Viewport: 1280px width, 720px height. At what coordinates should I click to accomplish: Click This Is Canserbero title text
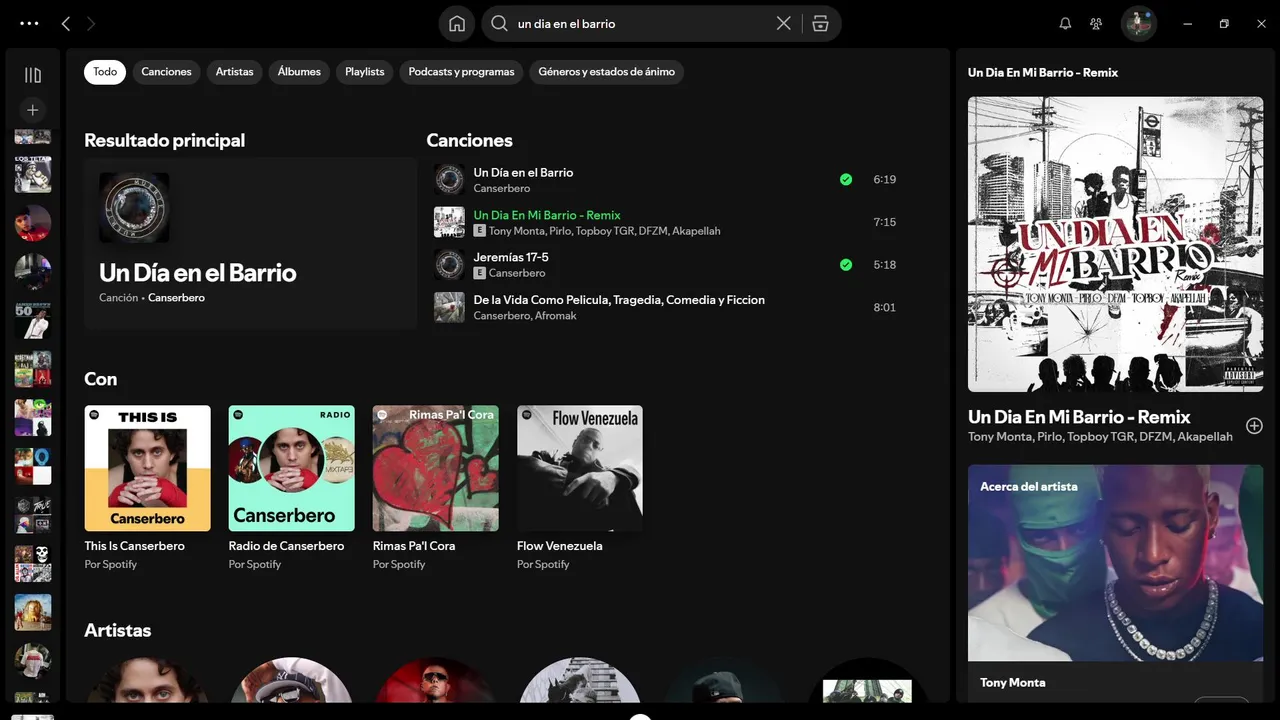135,546
